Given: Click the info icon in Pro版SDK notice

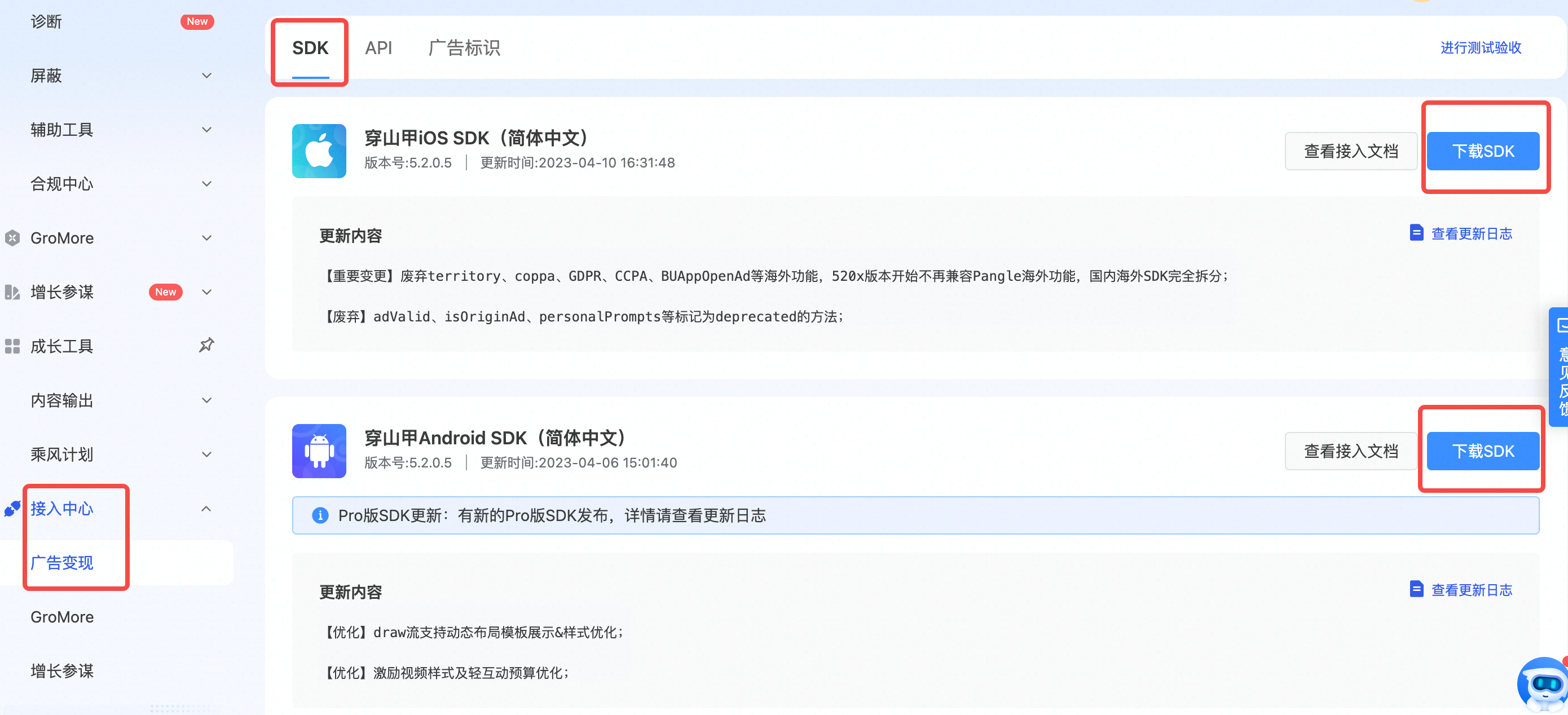Looking at the screenshot, I should pyautogui.click(x=320, y=515).
